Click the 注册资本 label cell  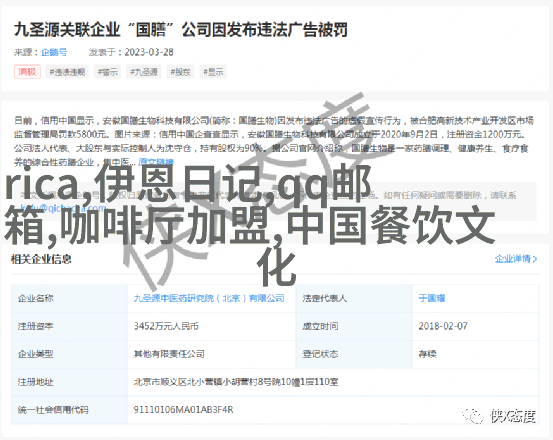click(69, 326)
